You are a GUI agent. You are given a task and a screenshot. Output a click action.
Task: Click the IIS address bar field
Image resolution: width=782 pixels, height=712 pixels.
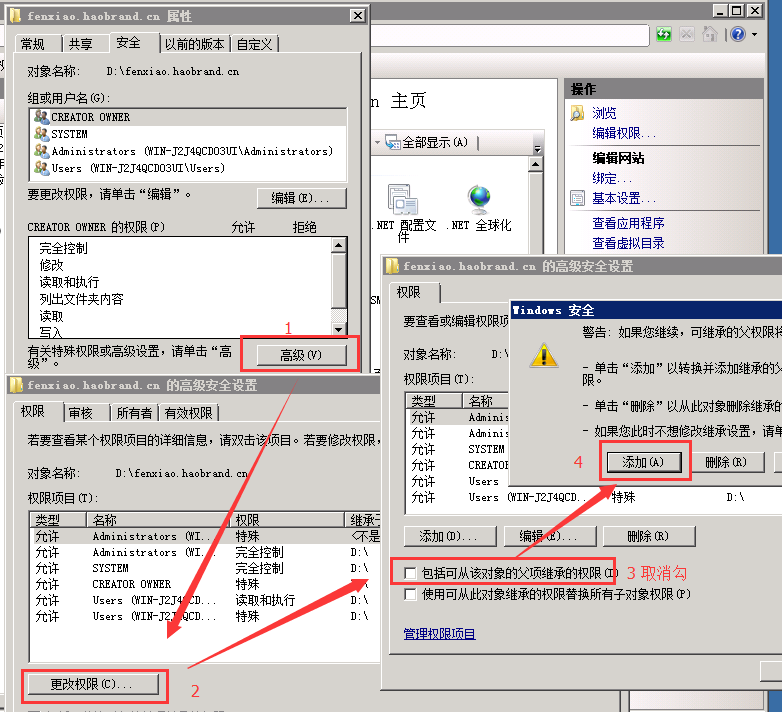509,35
